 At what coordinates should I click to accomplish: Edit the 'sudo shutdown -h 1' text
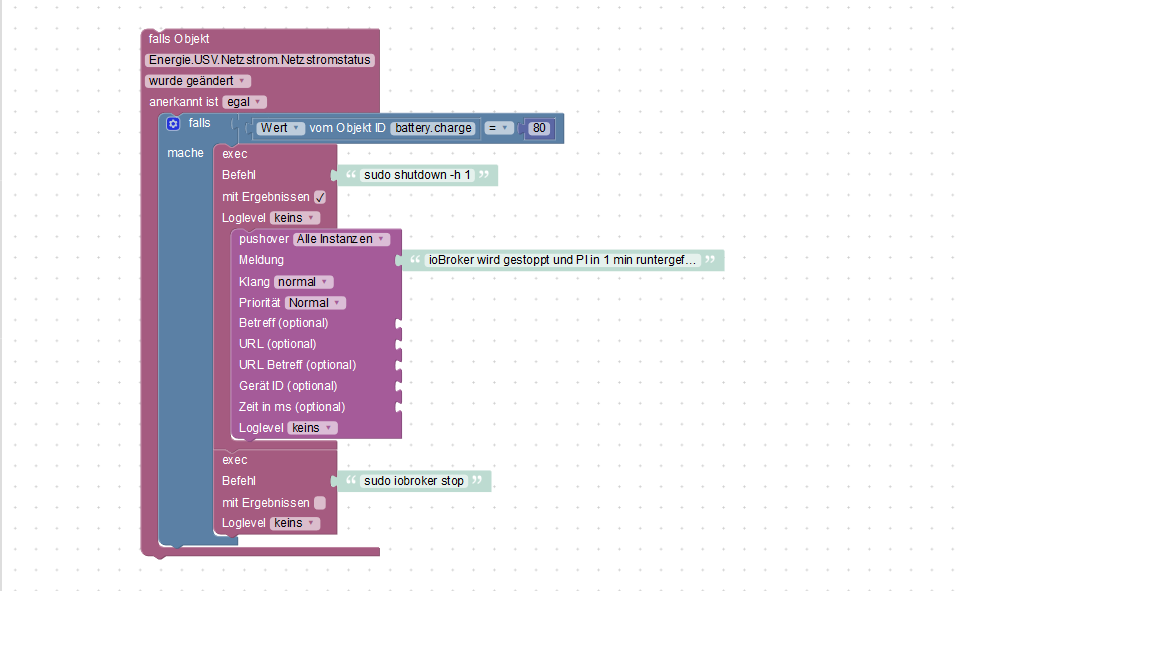pos(417,175)
